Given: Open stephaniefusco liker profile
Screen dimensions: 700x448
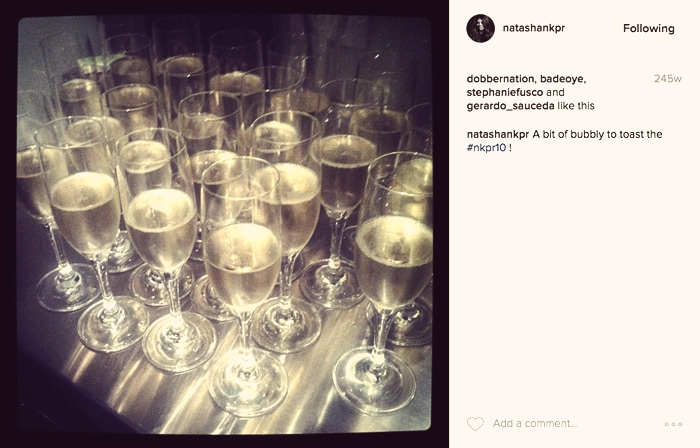Looking at the screenshot, I should [505, 92].
